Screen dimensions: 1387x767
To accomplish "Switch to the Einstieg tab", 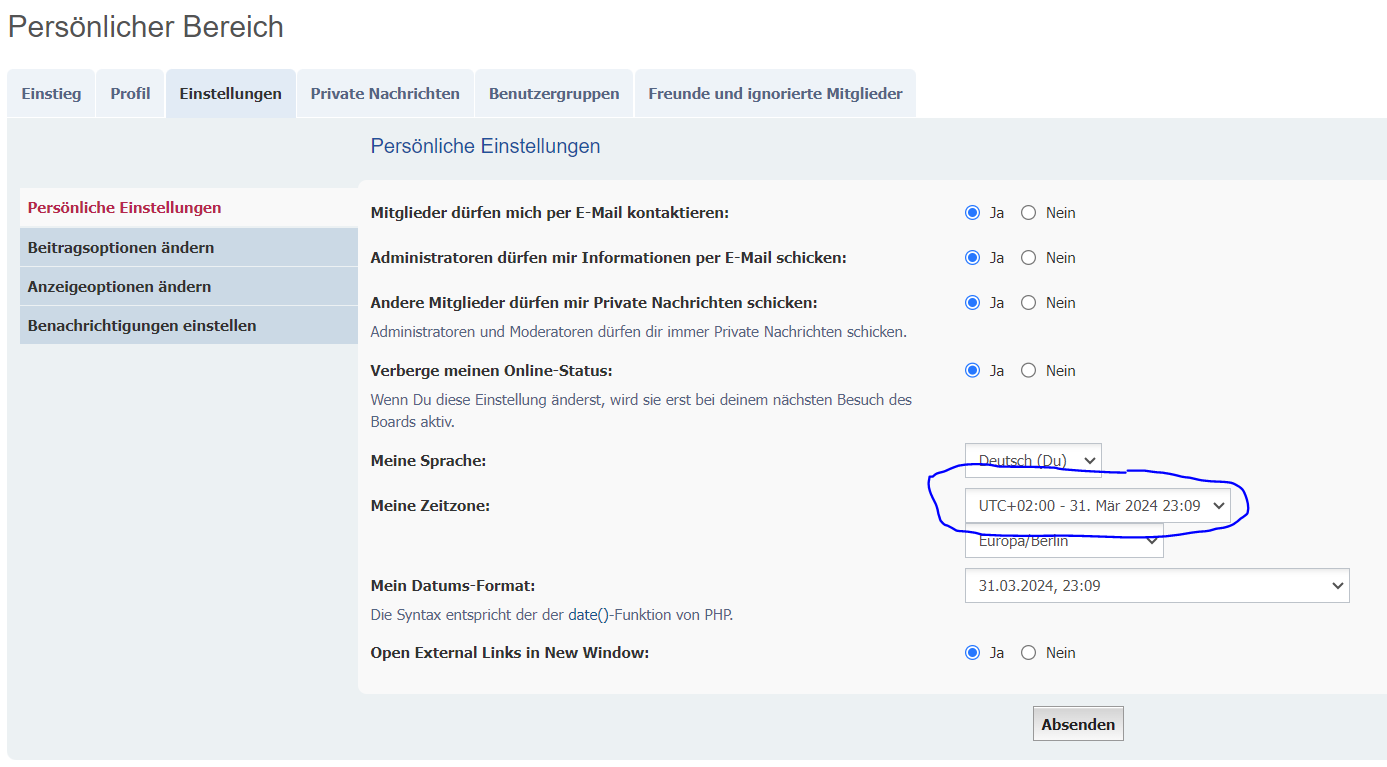I will tap(51, 94).
